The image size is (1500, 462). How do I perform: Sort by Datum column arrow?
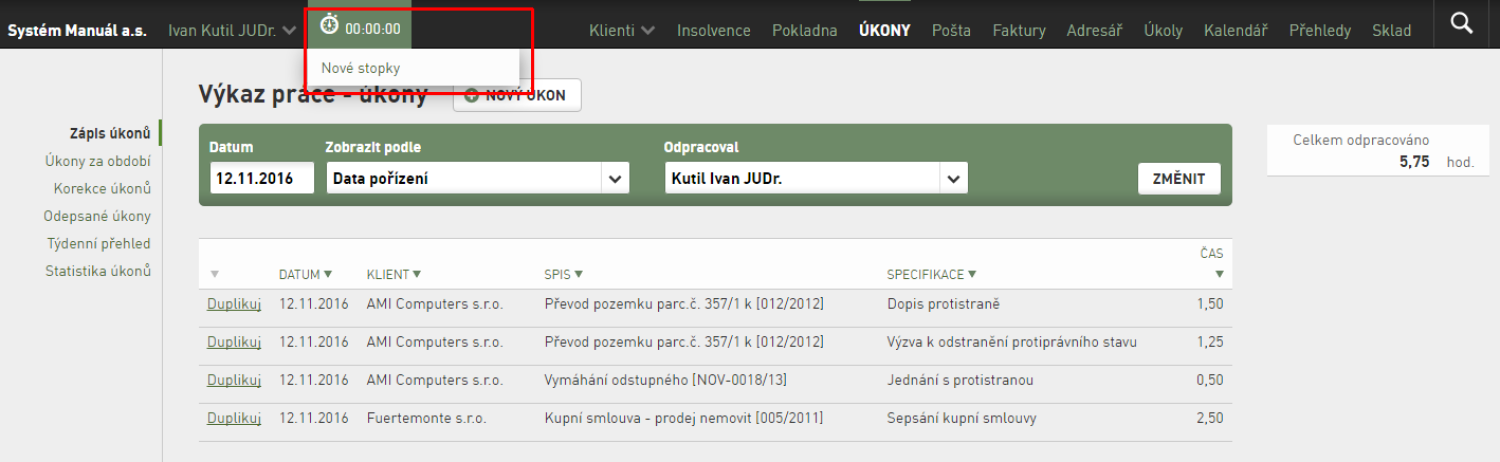pos(328,274)
